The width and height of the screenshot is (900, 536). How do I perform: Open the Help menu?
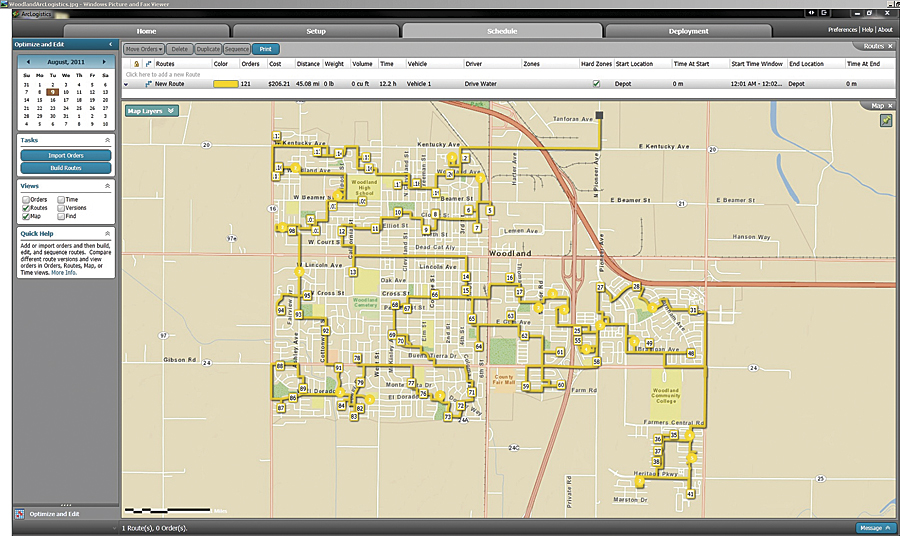point(867,30)
